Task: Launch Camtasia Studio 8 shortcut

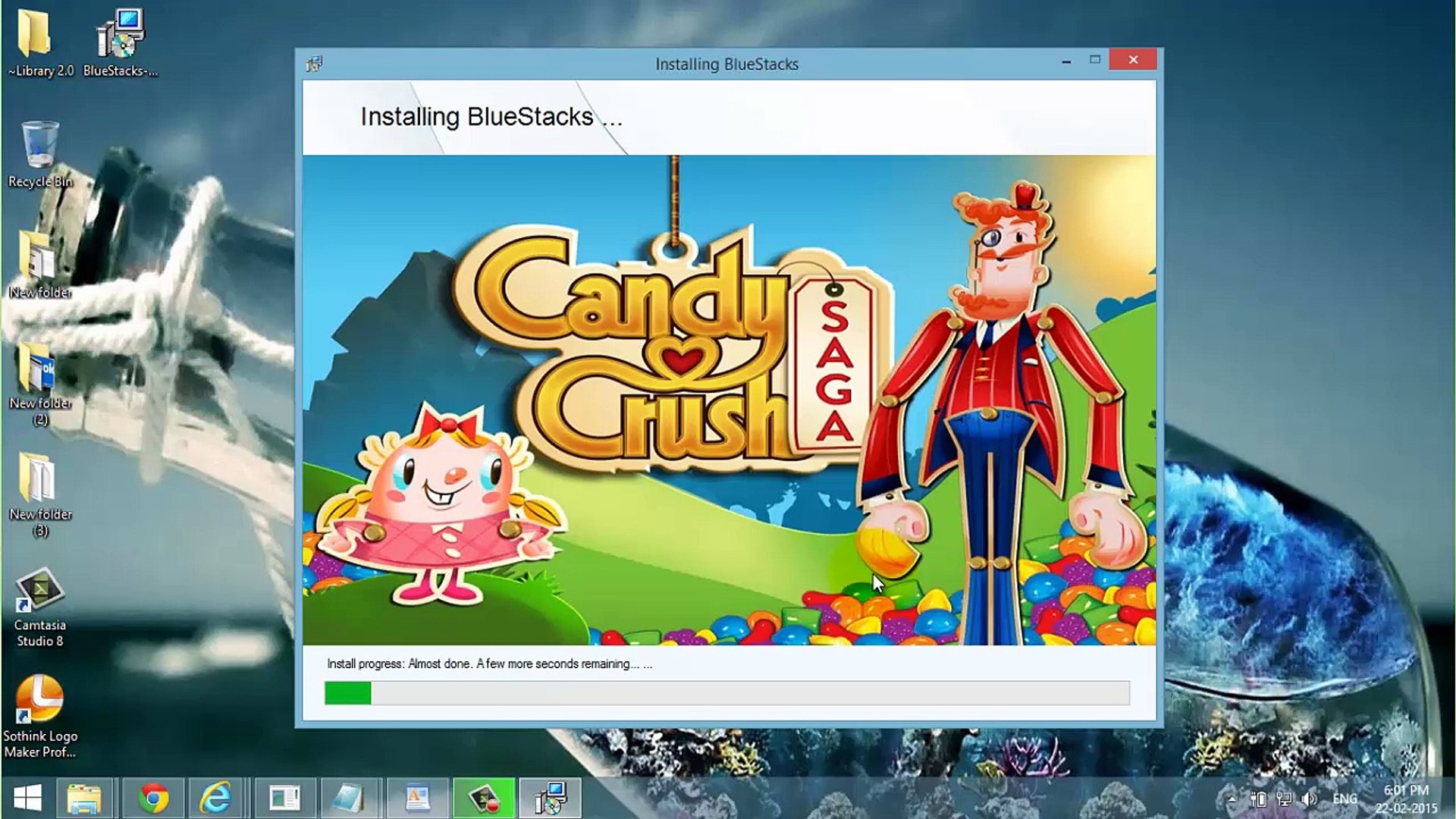Action: click(39, 607)
